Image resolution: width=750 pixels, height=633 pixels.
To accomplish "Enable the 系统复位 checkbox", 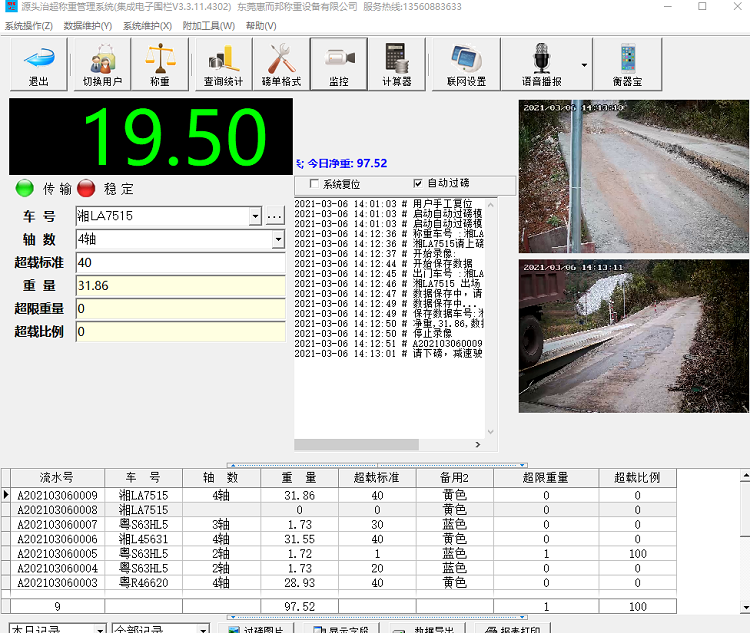I will pyautogui.click(x=315, y=184).
